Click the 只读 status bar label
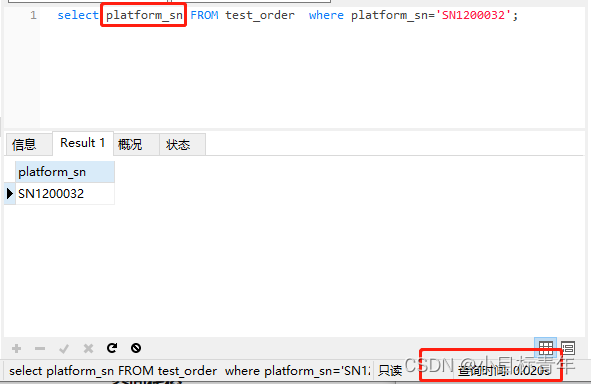Image resolution: width=591 pixels, height=384 pixels. [390, 371]
